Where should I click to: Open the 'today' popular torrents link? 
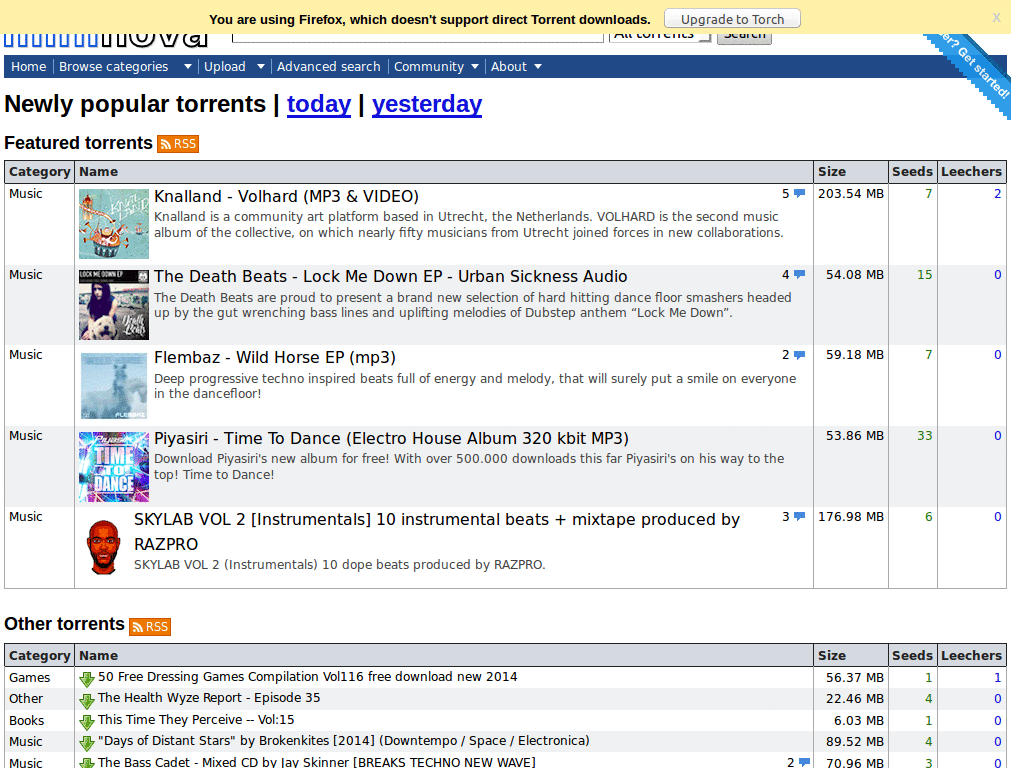pyautogui.click(x=318, y=105)
